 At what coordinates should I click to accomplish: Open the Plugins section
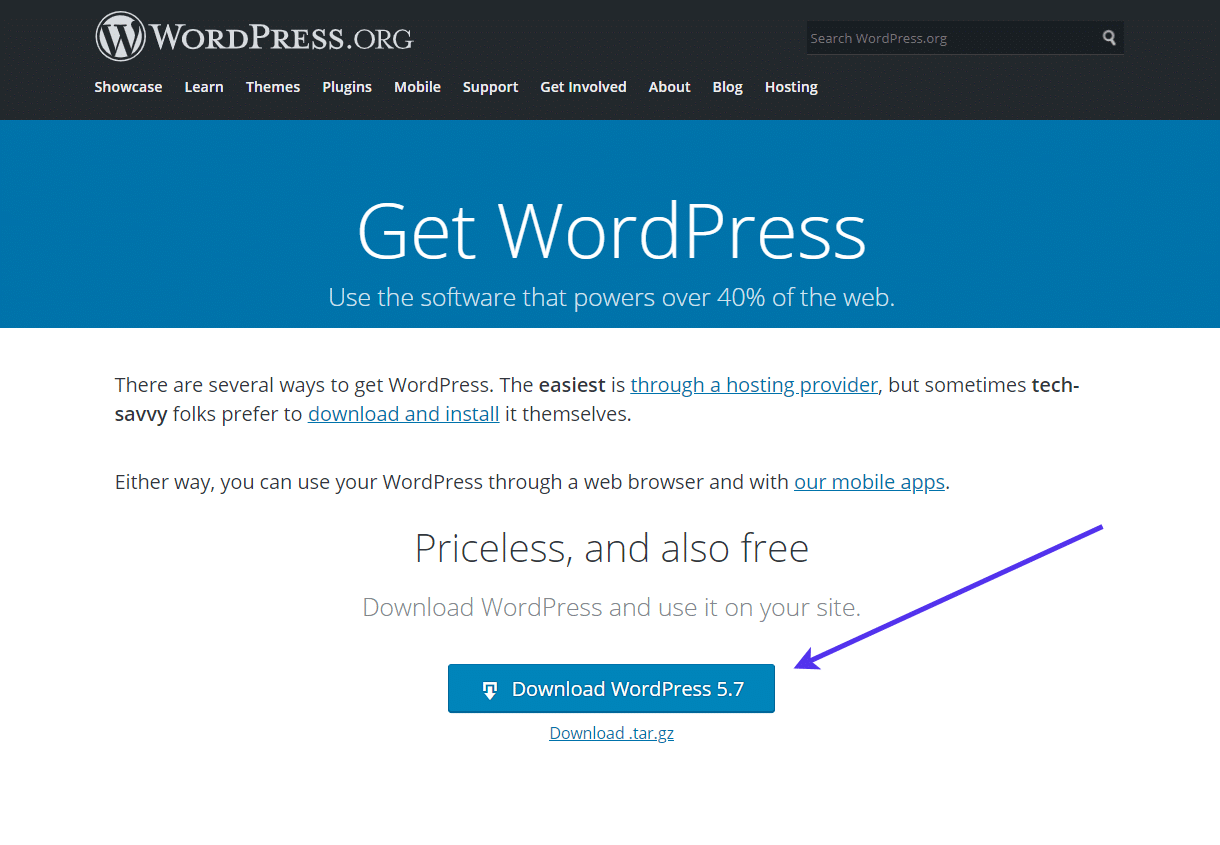click(347, 87)
